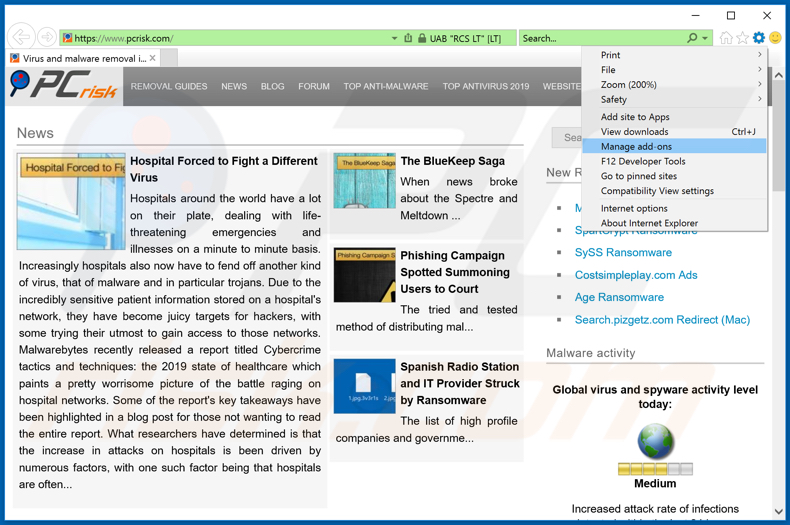790x525 pixels.
Task: Open the Tools gear icon
Action: point(759,38)
